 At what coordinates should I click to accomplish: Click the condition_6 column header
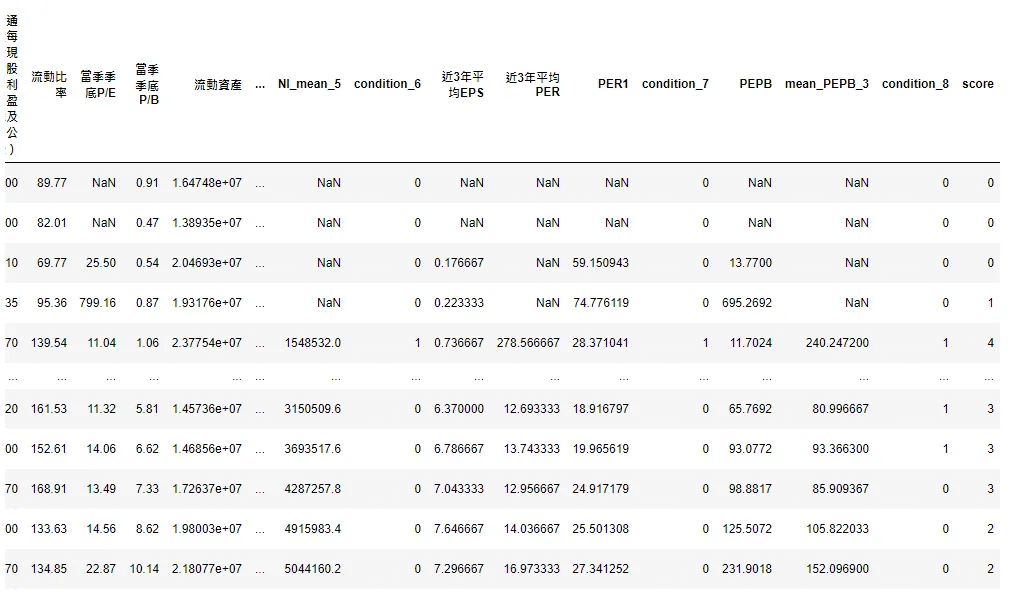[387, 84]
